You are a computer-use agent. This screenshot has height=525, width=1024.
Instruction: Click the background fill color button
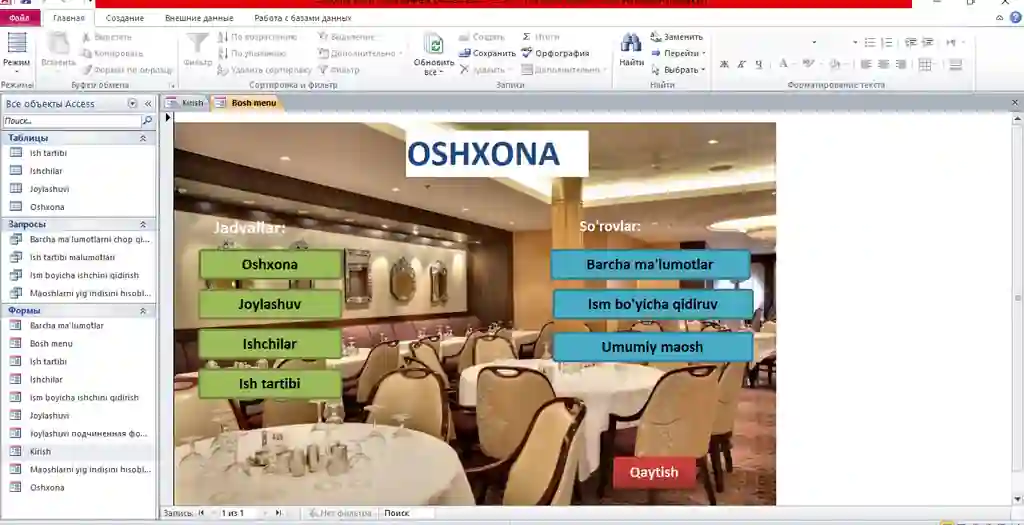pyautogui.click(x=835, y=64)
